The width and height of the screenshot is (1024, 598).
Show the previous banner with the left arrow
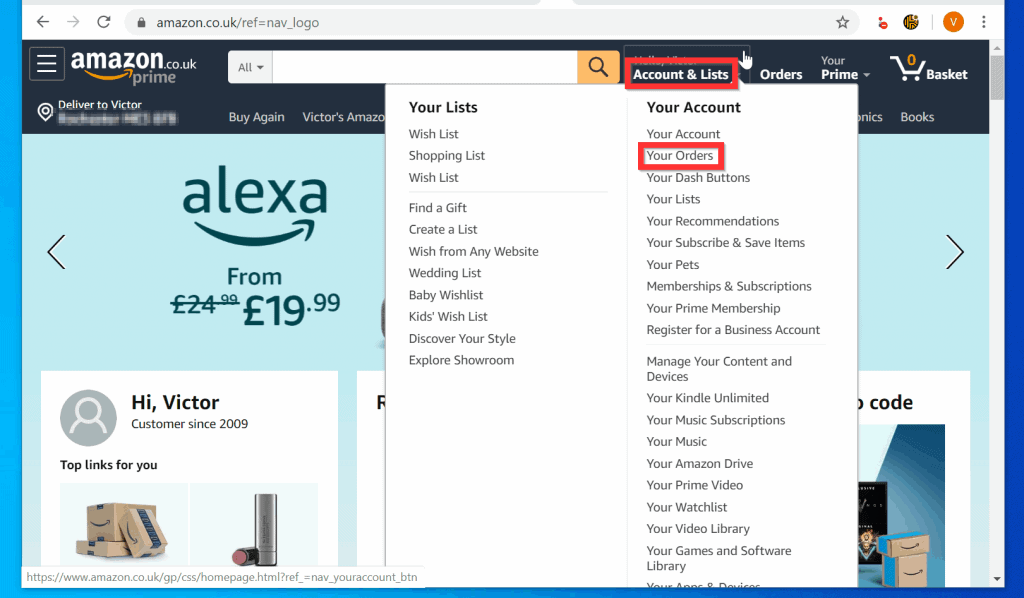[57, 252]
